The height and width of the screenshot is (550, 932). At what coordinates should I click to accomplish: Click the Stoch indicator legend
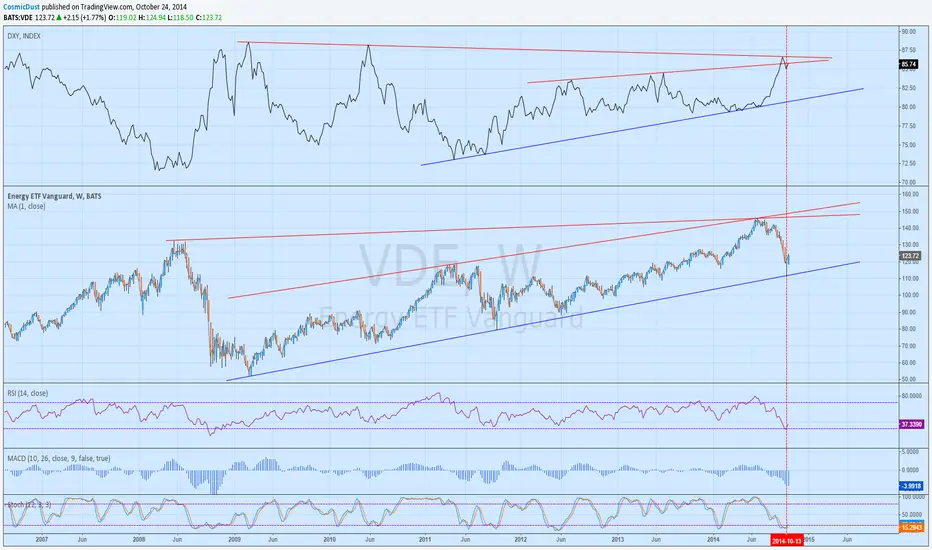click(x=29, y=505)
